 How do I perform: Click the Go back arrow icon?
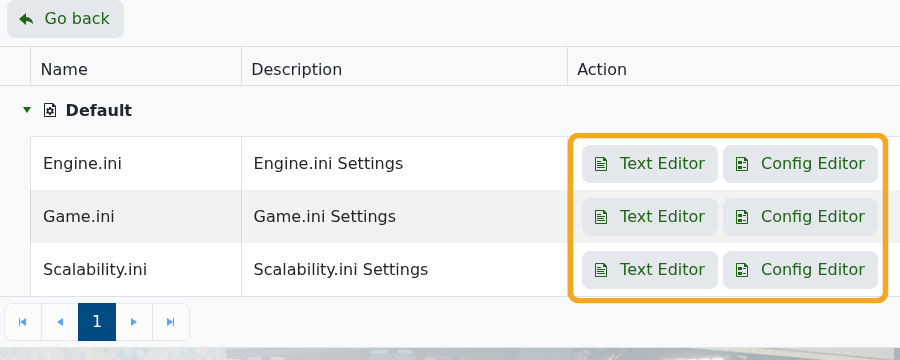pyautogui.click(x=26, y=19)
